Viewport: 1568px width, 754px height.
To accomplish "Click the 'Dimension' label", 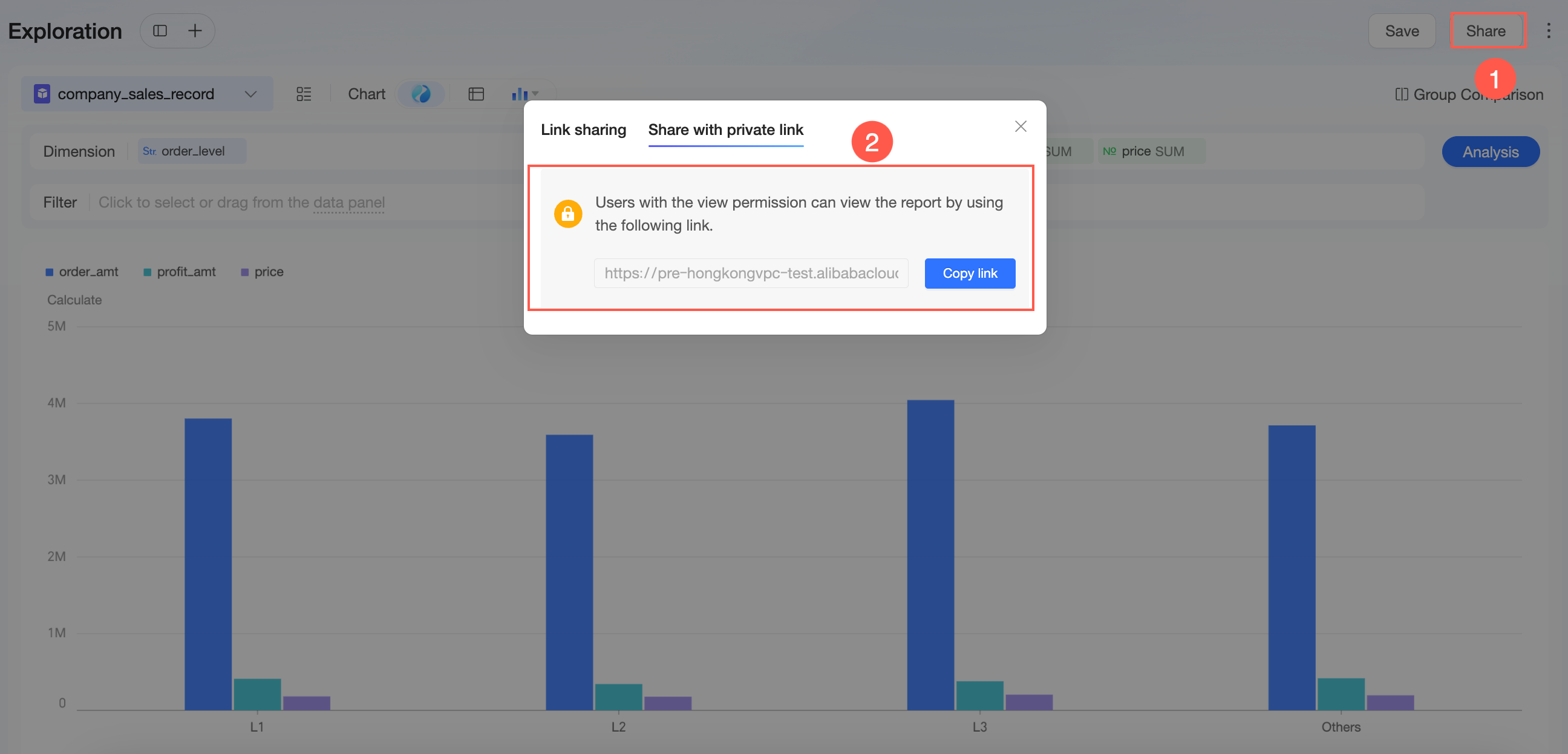I will click(x=79, y=151).
